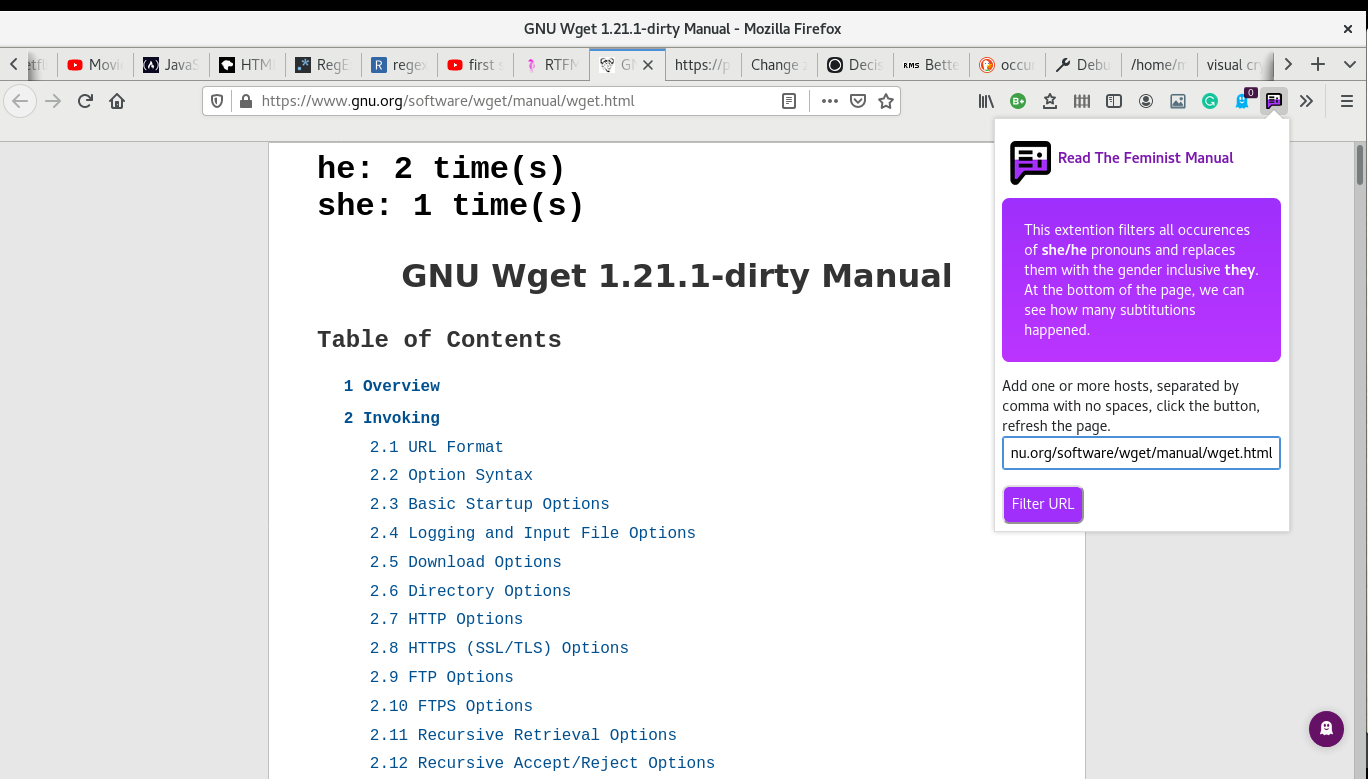Switch to the RegE tab

point(323,65)
